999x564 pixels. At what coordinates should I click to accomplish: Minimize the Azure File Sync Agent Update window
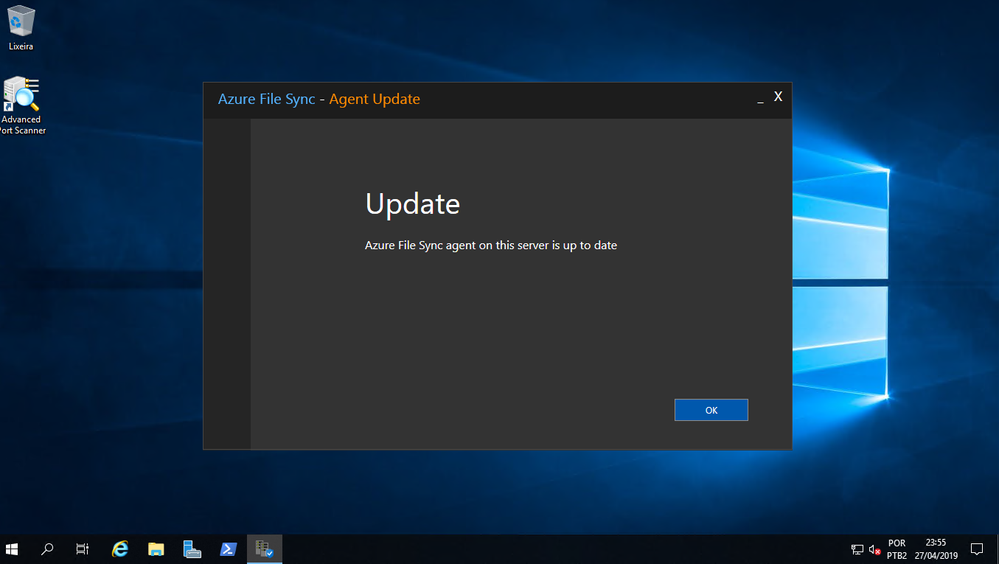pyautogui.click(x=760, y=101)
